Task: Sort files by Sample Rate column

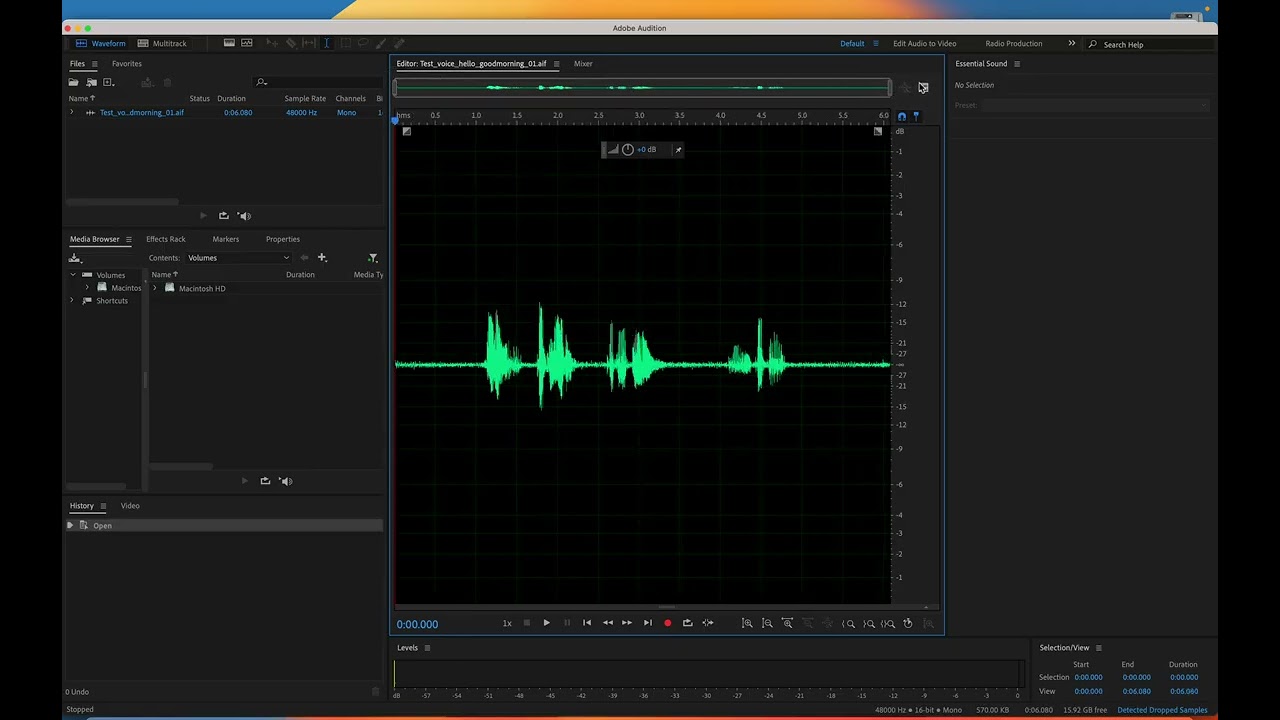Action: [305, 98]
